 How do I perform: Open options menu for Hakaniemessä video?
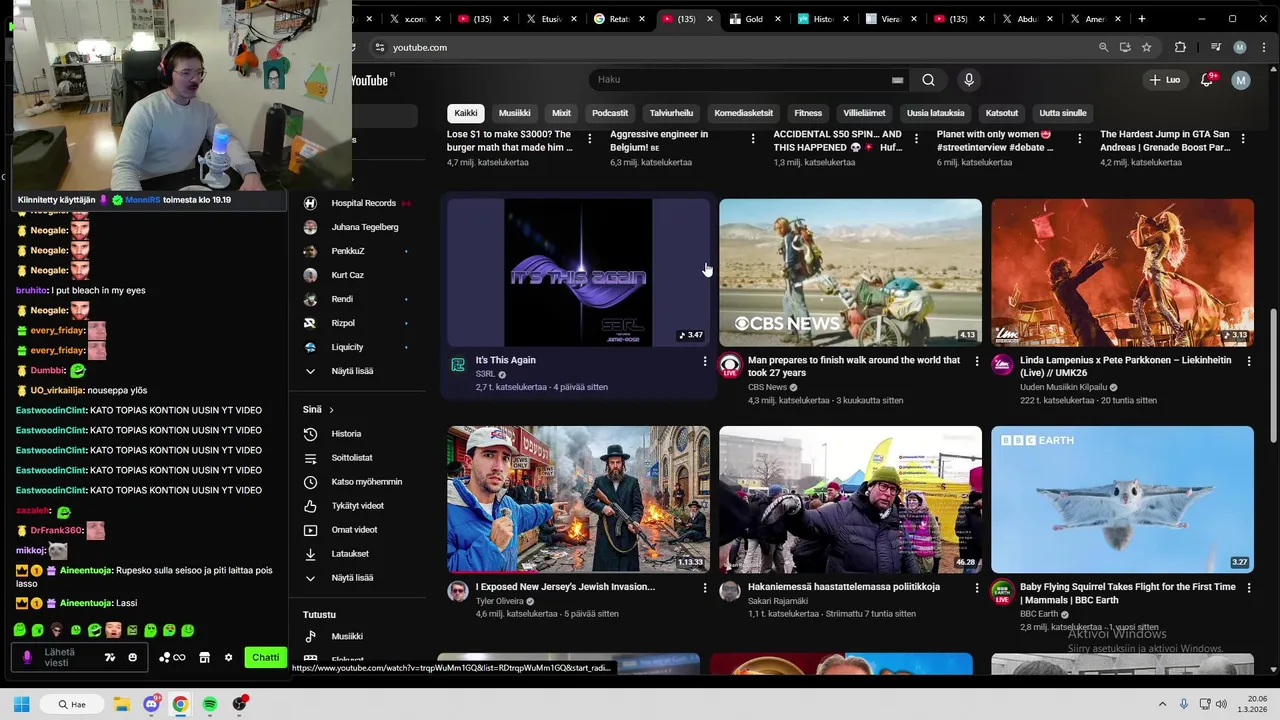point(977,588)
